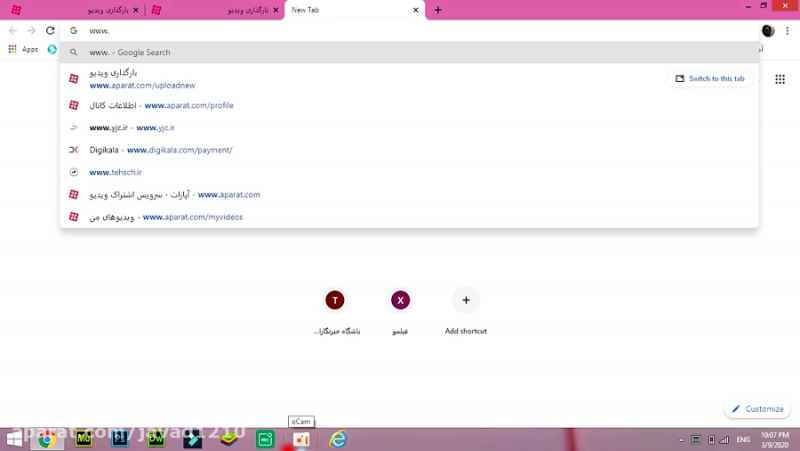Click the Customize button

[x=757, y=409]
